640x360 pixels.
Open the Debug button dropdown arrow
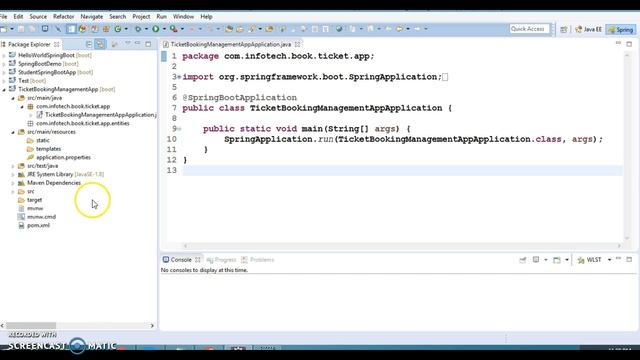146,29
